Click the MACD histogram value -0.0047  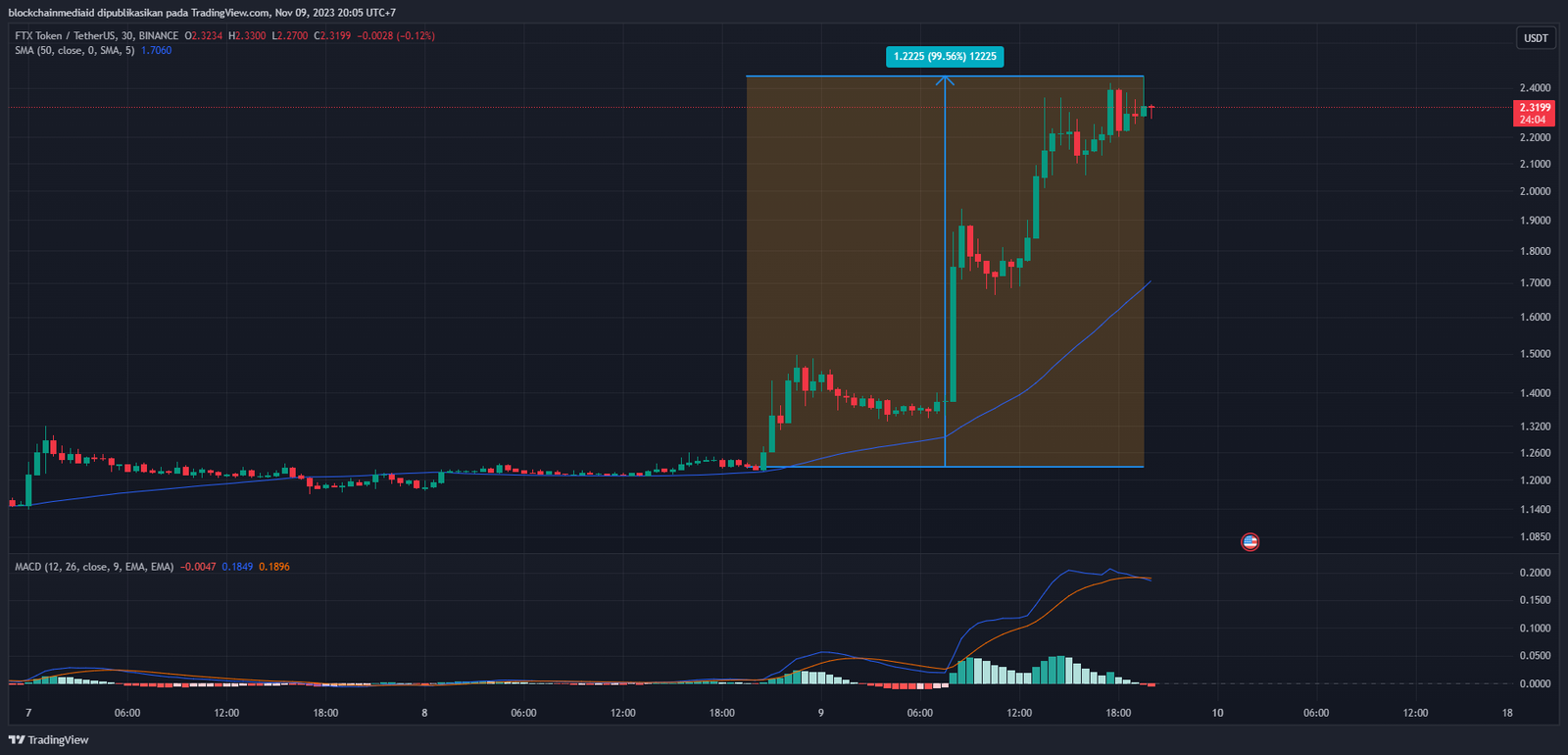click(198, 567)
